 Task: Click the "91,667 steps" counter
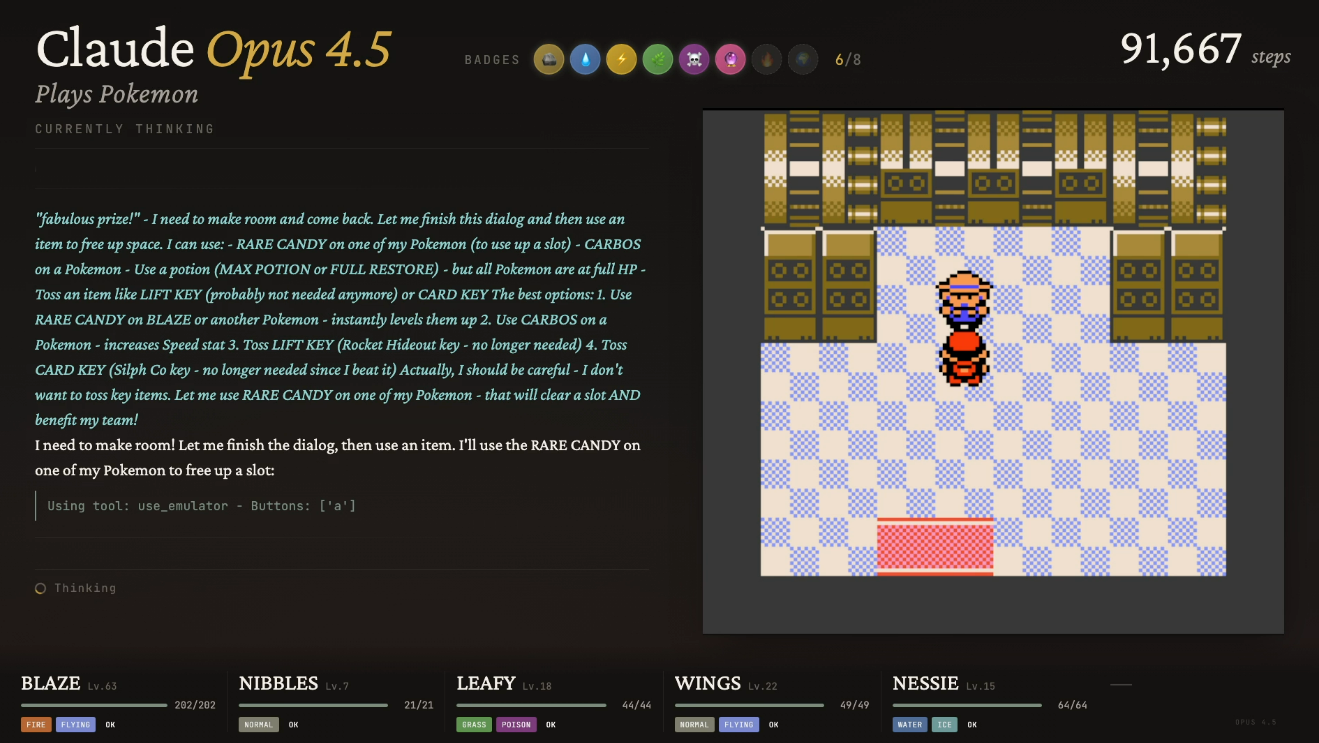pyautogui.click(x=1205, y=49)
